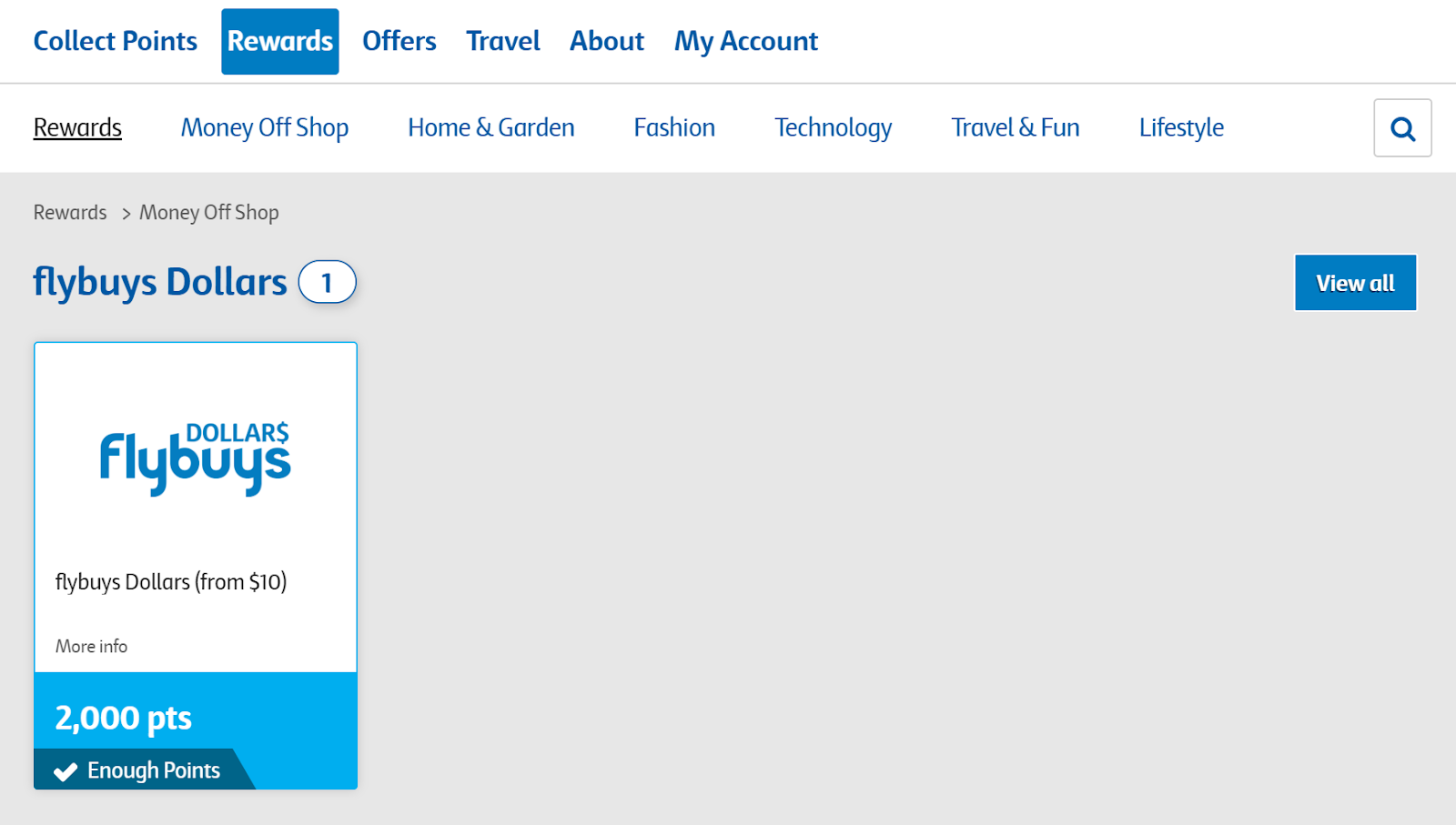Access My Account

[745, 40]
